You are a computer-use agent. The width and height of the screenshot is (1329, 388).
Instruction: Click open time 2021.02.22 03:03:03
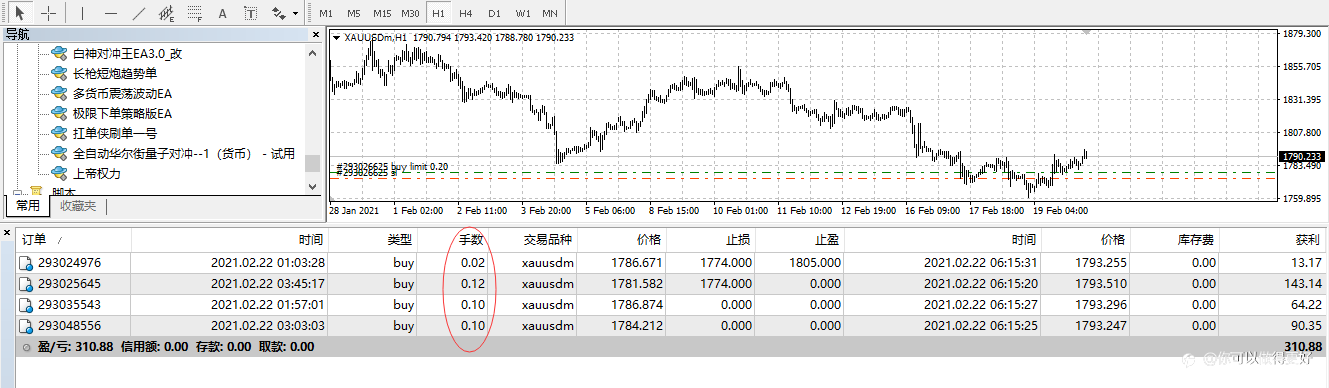click(x=267, y=325)
